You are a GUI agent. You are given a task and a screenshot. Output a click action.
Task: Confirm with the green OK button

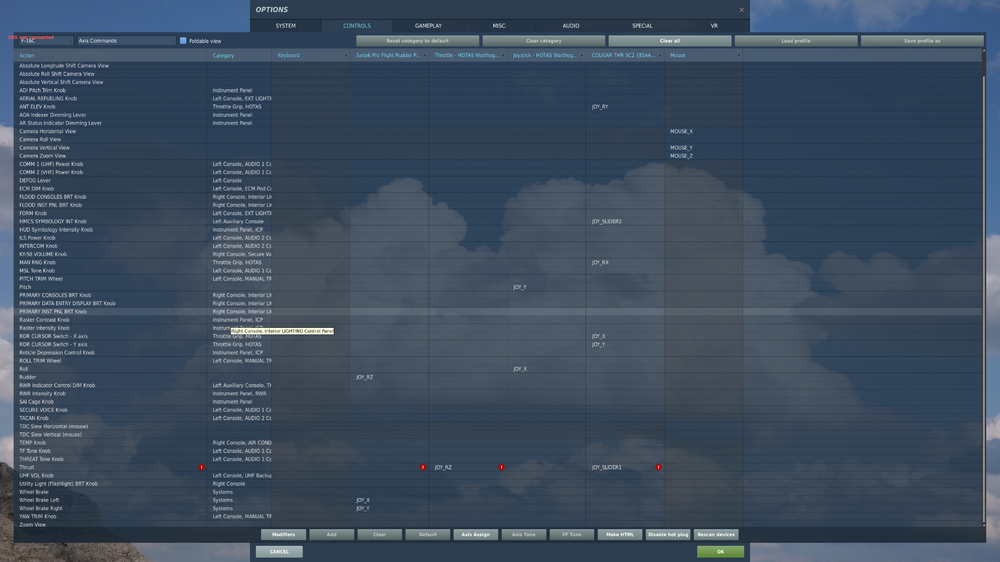721,552
